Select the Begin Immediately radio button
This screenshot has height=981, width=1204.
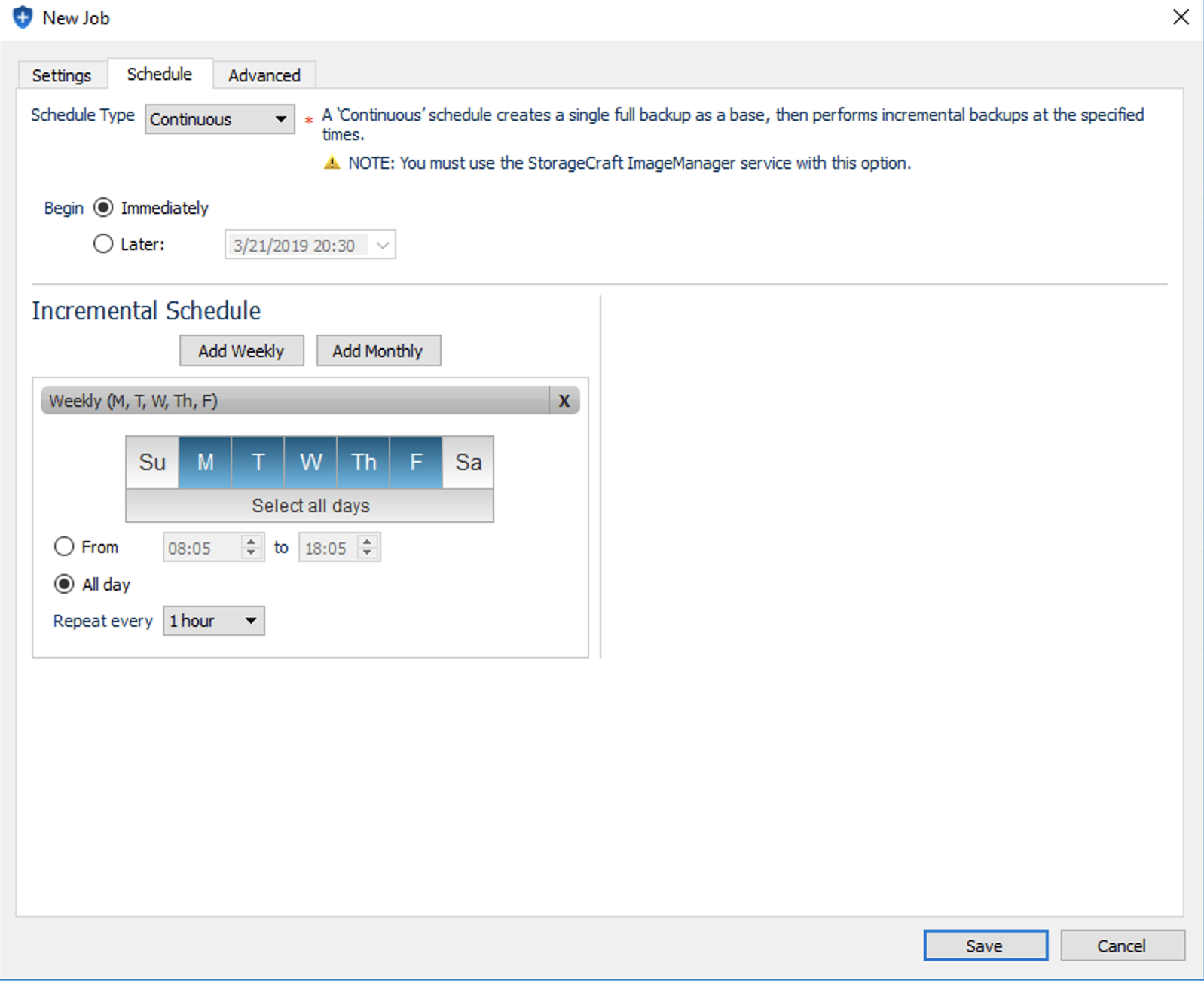pyautogui.click(x=103, y=207)
